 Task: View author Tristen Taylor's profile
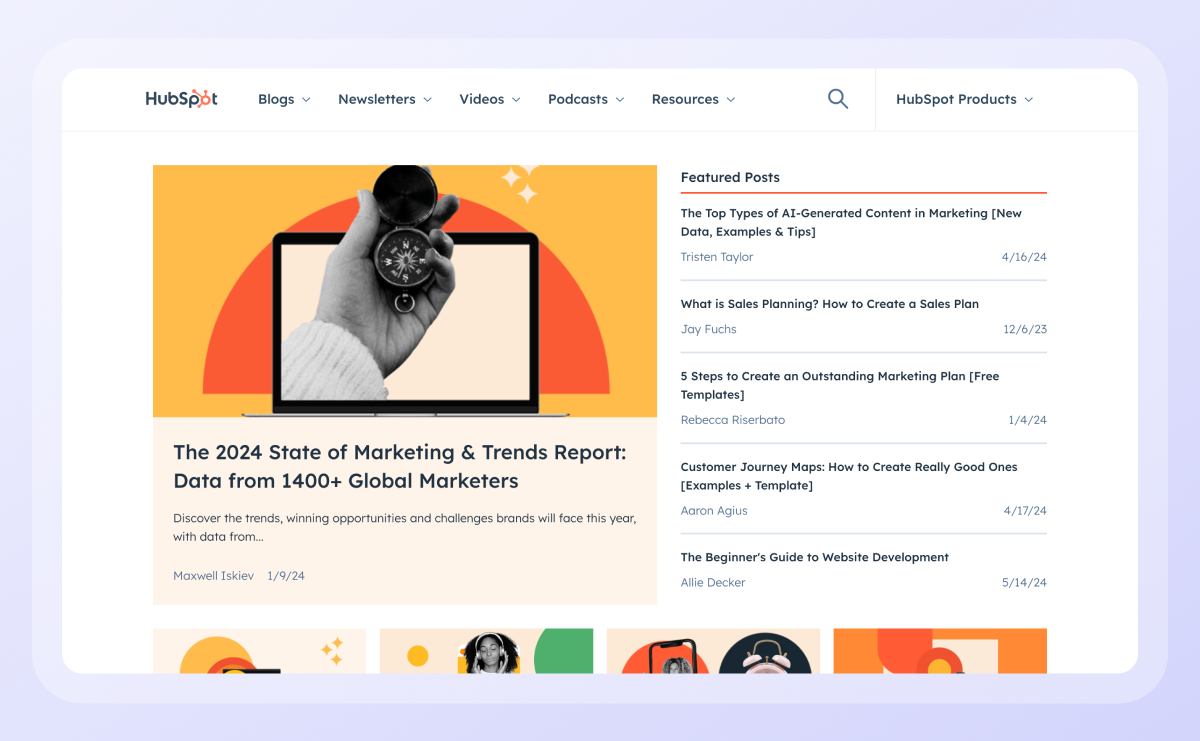(717, 257)
